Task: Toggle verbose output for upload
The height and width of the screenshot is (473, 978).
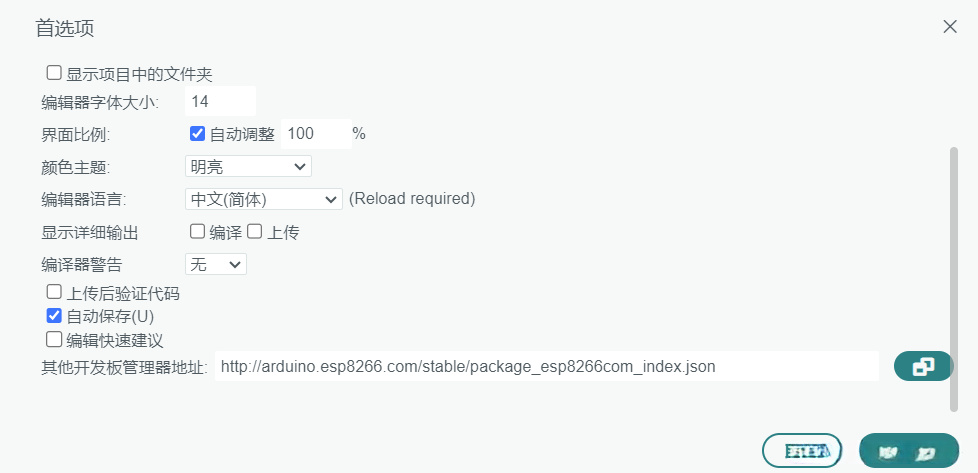Action: point(254,232)
